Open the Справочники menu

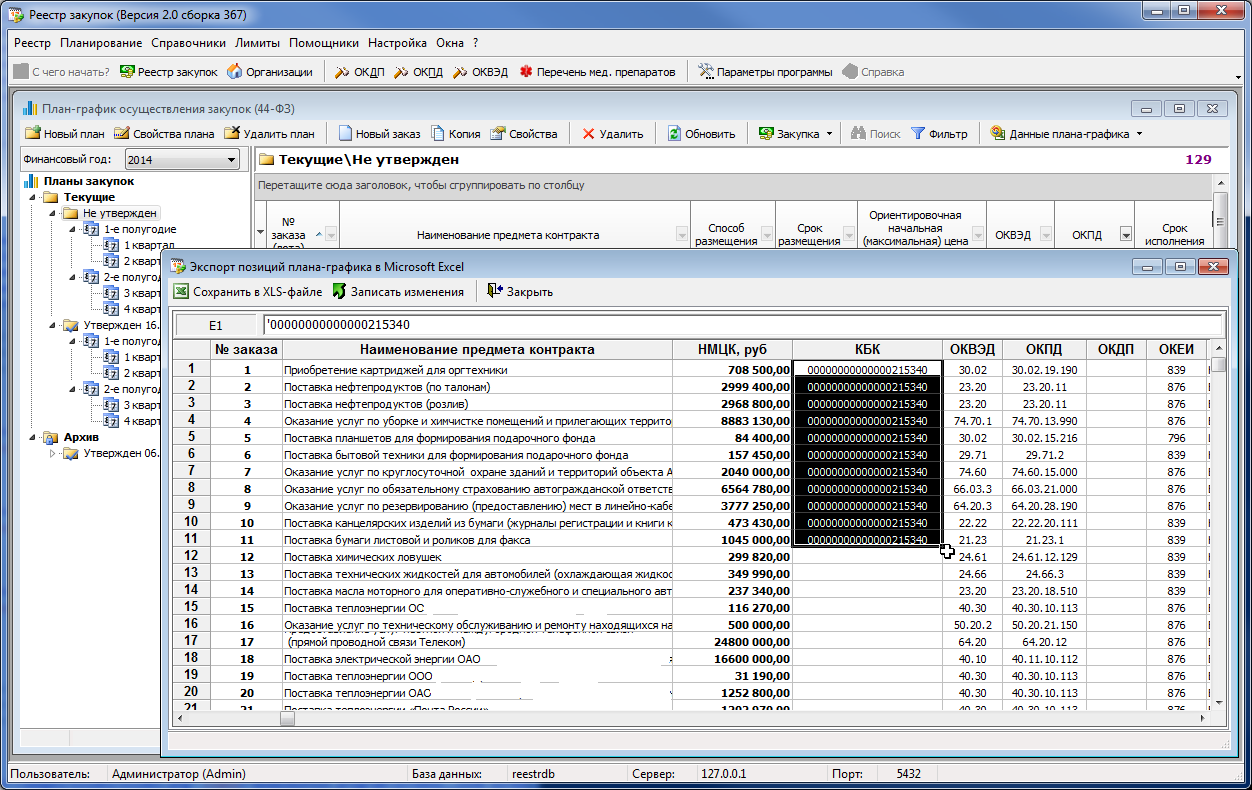click(x=189, y=43)
